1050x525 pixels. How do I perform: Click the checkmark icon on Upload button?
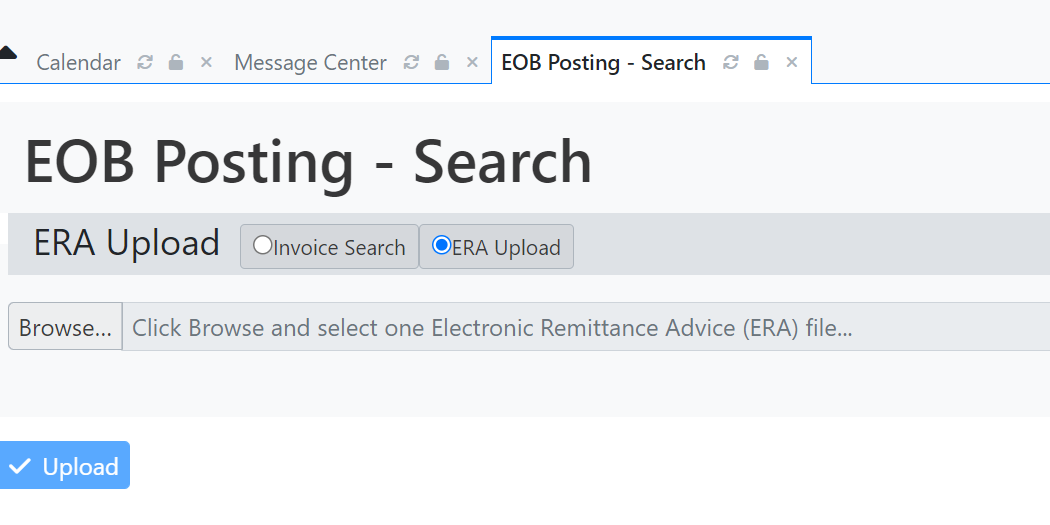coord(19,466)
